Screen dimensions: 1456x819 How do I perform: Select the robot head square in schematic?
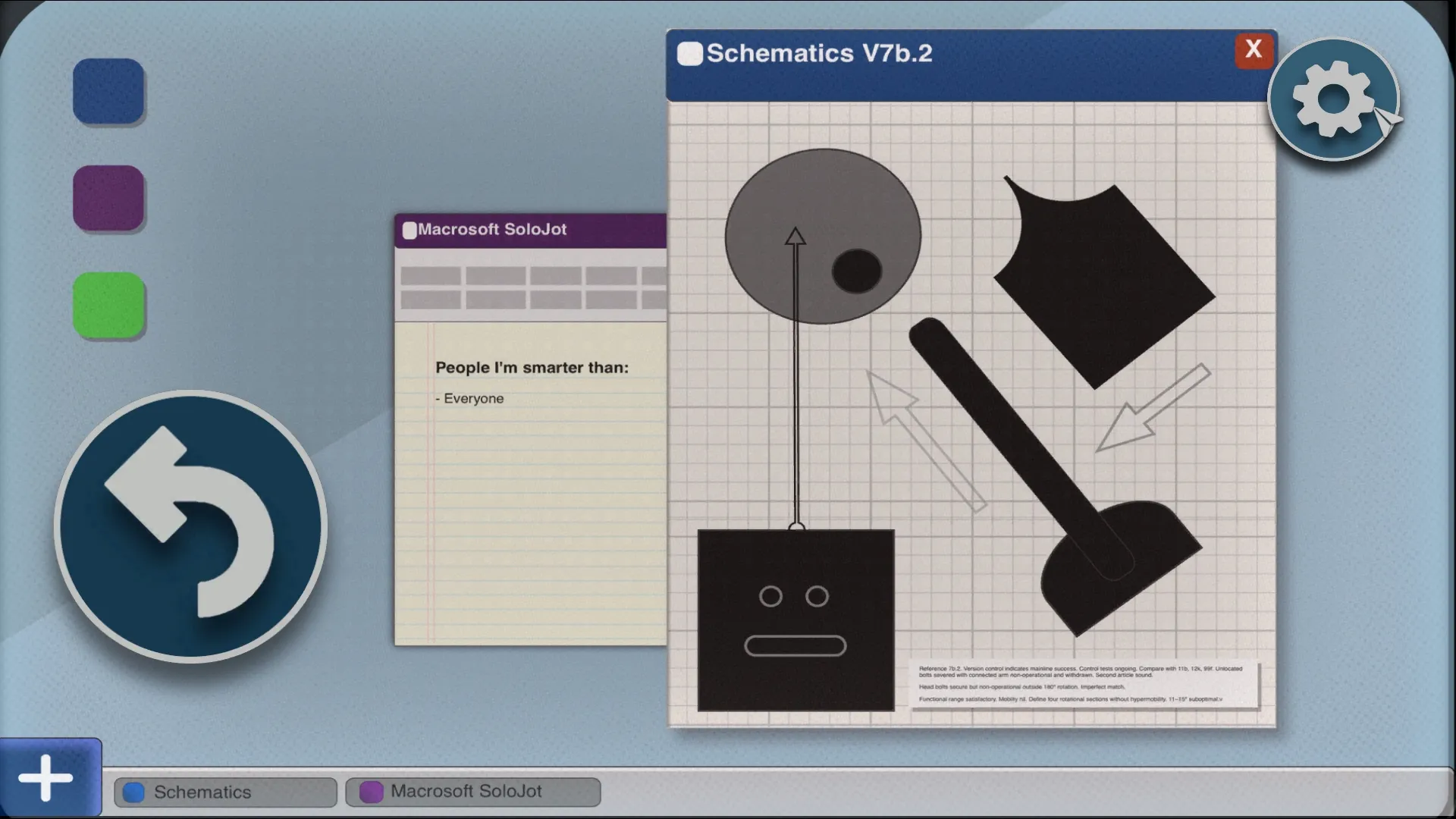point(795,620)
